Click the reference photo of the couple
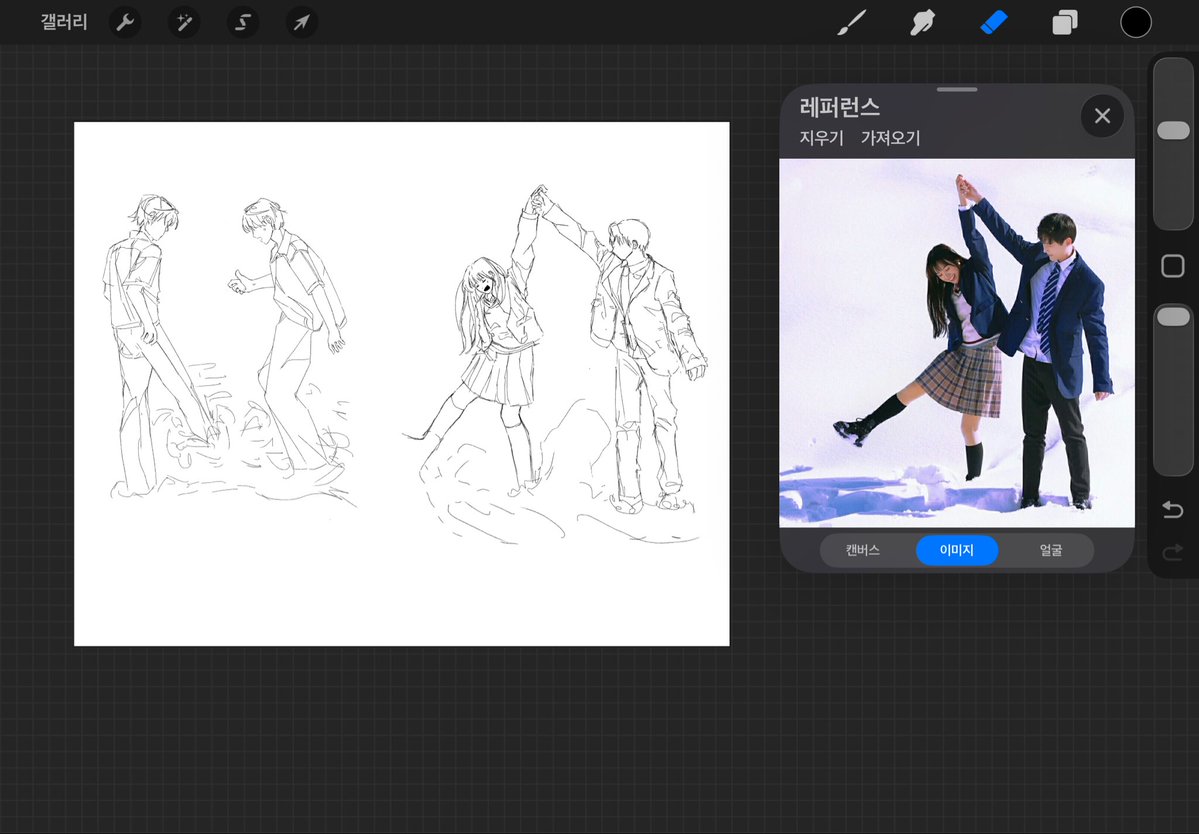This screenshot has height=834, width=1199. click(957, 343)
